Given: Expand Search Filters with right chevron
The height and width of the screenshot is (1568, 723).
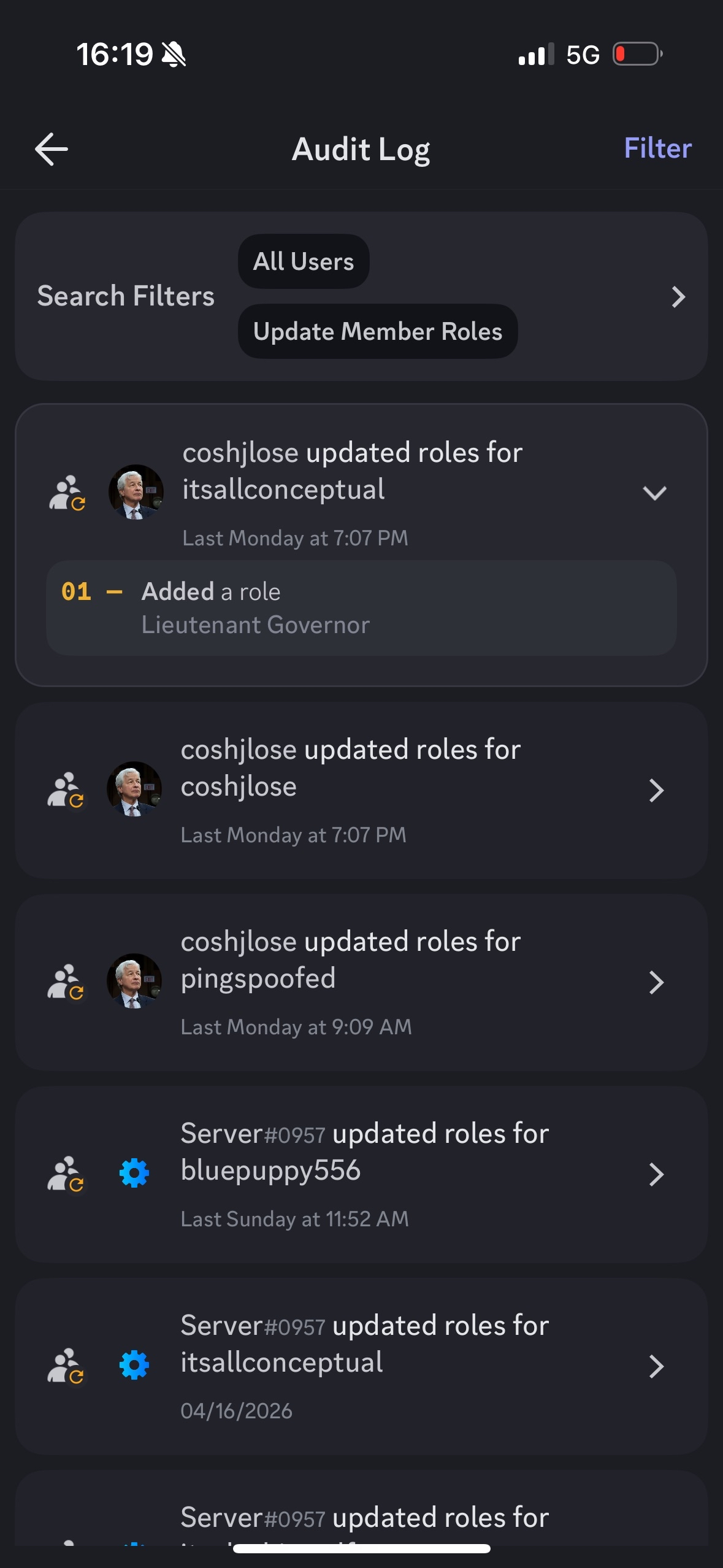Looking at the screenshot, I should (678, 297).
